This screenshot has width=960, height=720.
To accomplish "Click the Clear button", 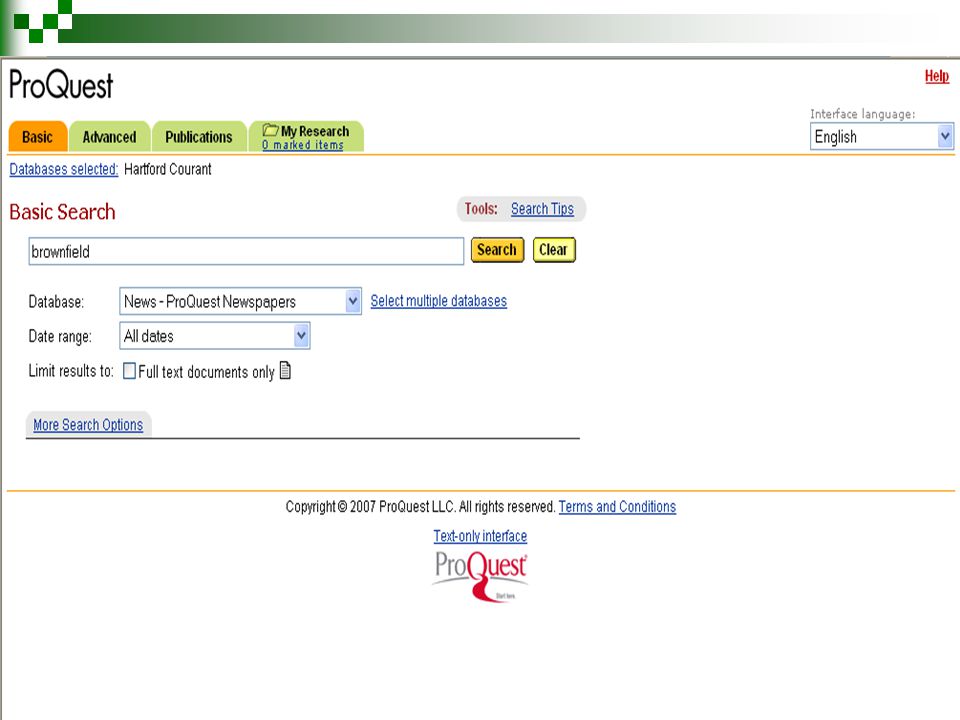I will [x=554, y=250].
